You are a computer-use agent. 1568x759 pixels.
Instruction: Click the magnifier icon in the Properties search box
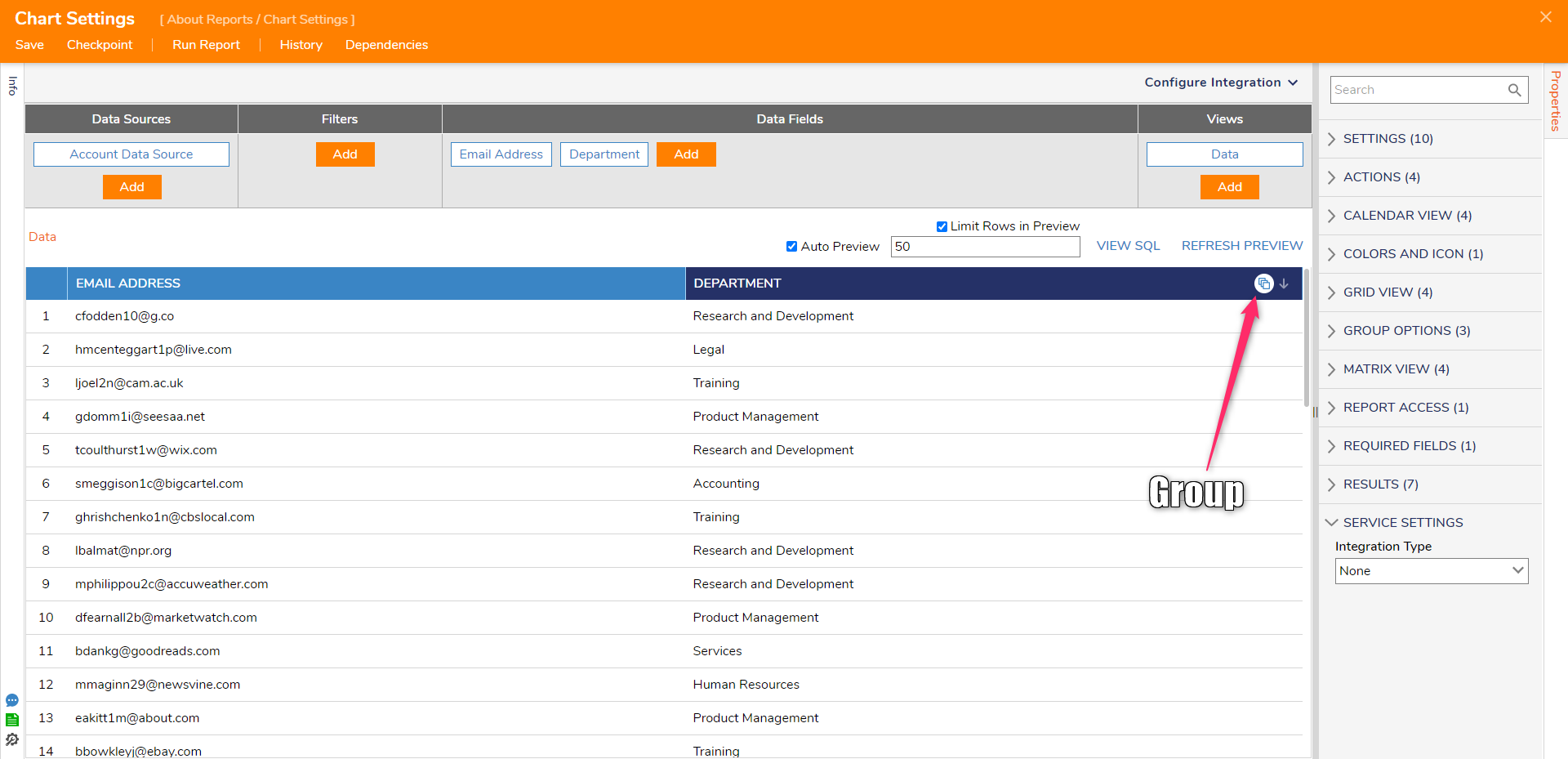(1515, 90)
